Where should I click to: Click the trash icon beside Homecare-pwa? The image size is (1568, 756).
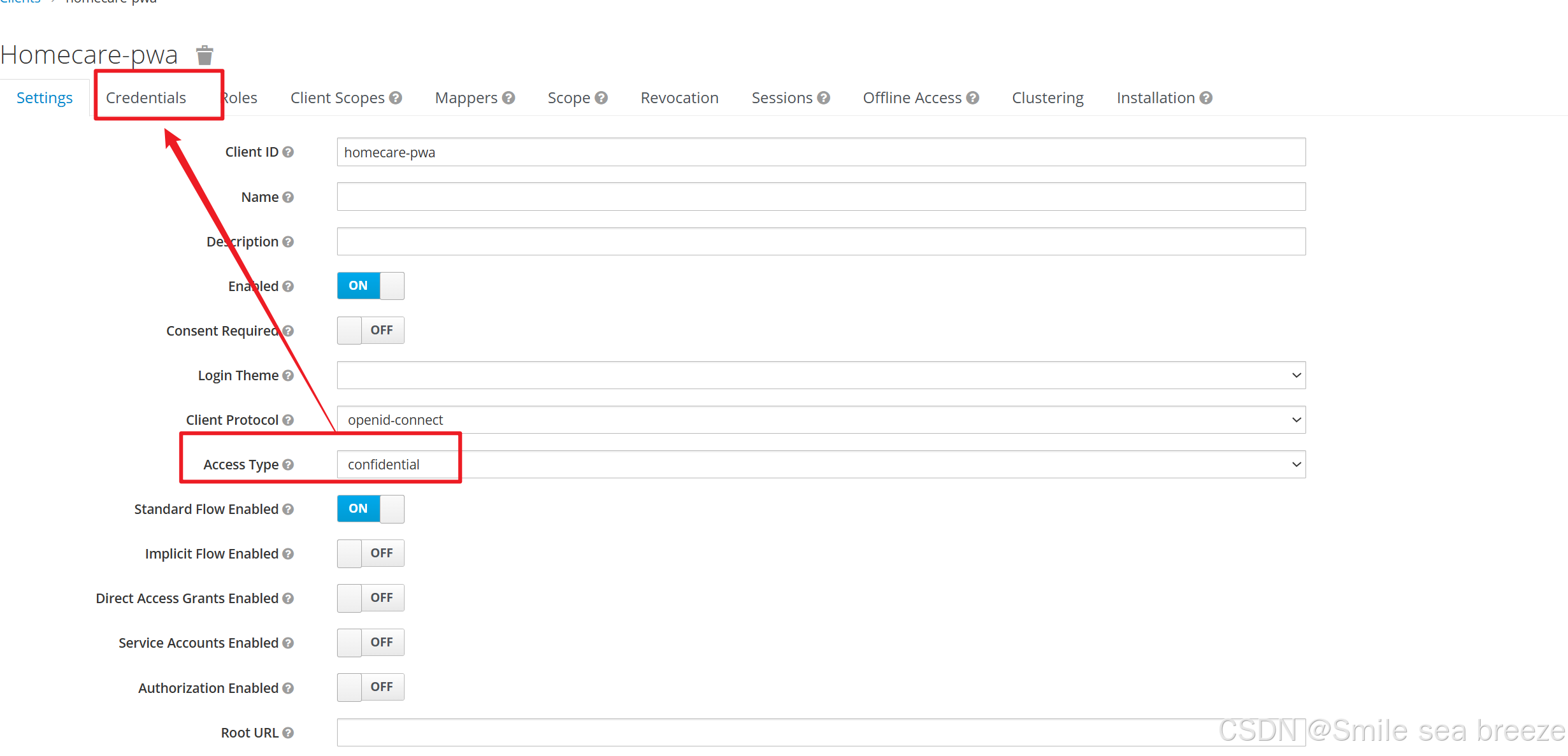coord(205,55)
